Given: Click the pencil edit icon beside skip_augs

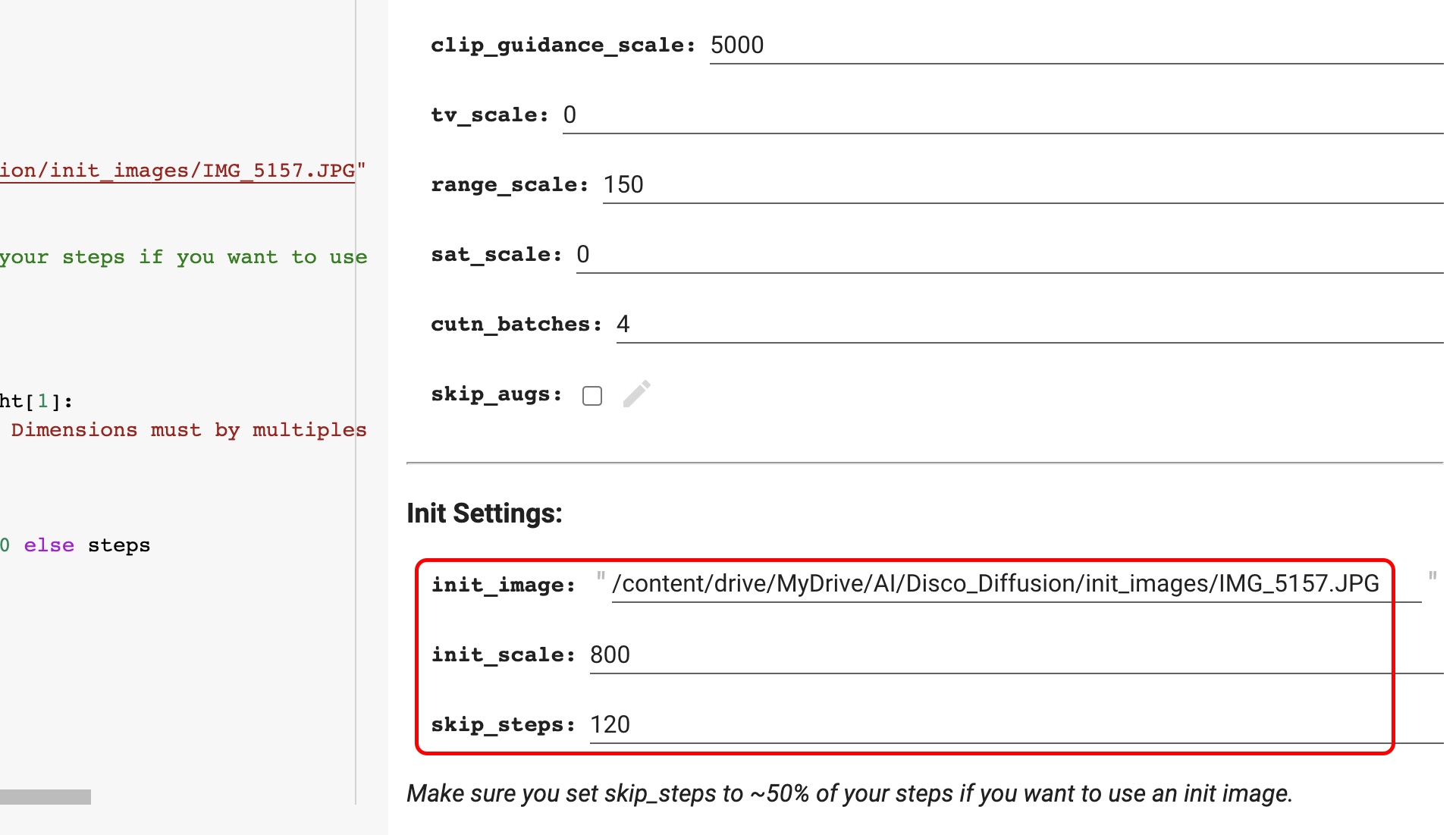Looking at the screenshot, I should [x=636, y=394].
